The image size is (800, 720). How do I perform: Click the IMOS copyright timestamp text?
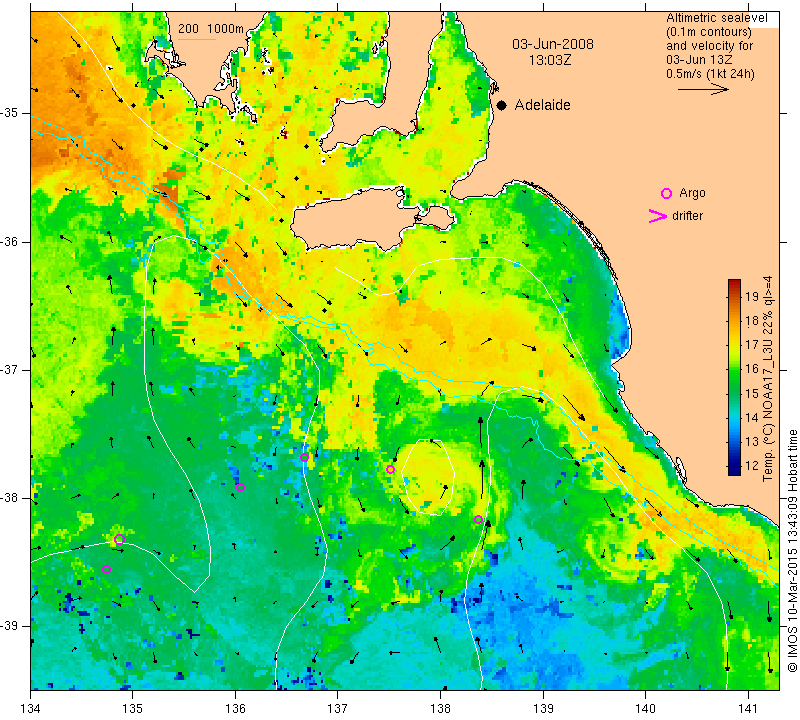[x=792, y=550]
